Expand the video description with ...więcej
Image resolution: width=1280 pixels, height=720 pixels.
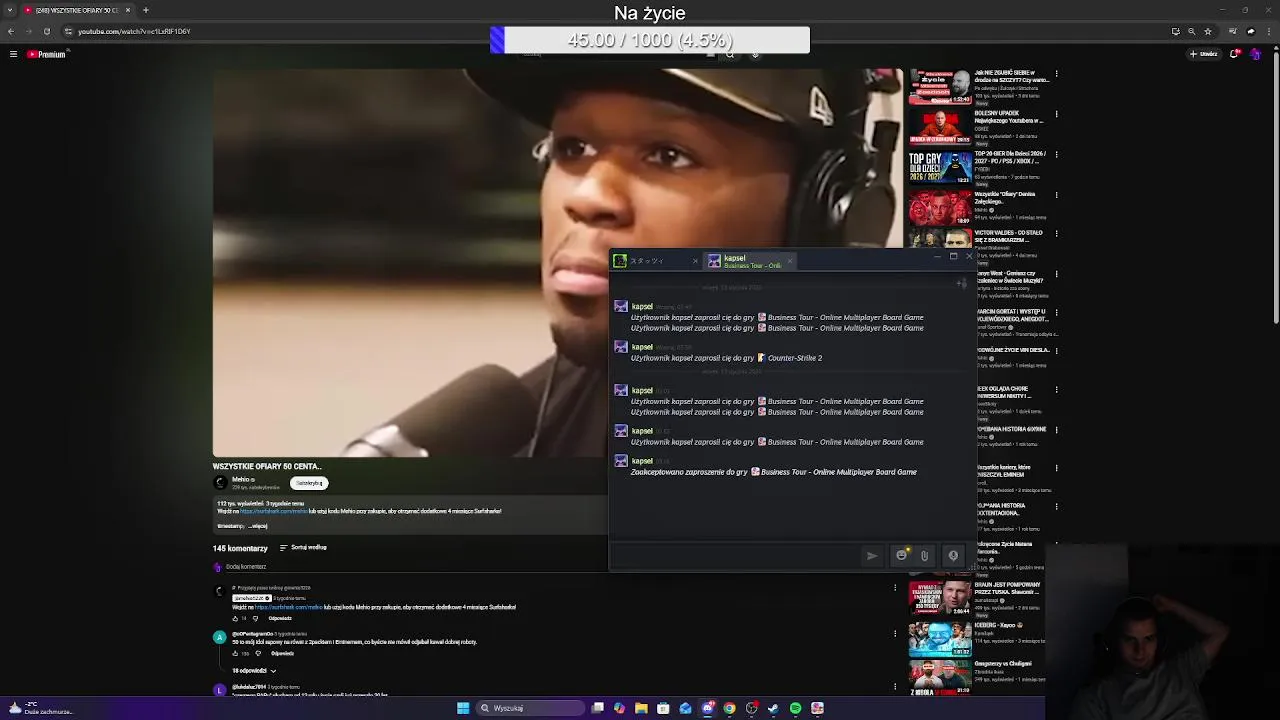pyautogui.click(x=257, y=526)
